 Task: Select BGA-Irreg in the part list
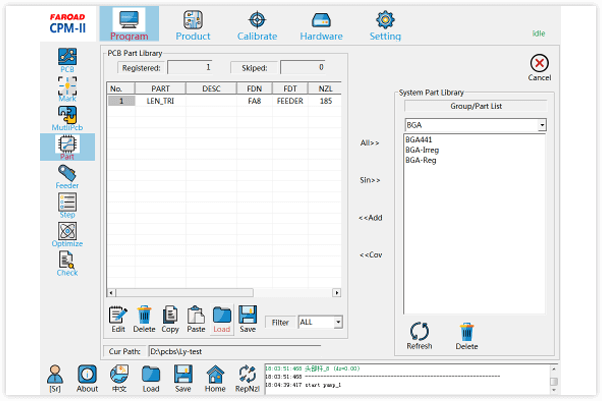(x=422, y=150)
